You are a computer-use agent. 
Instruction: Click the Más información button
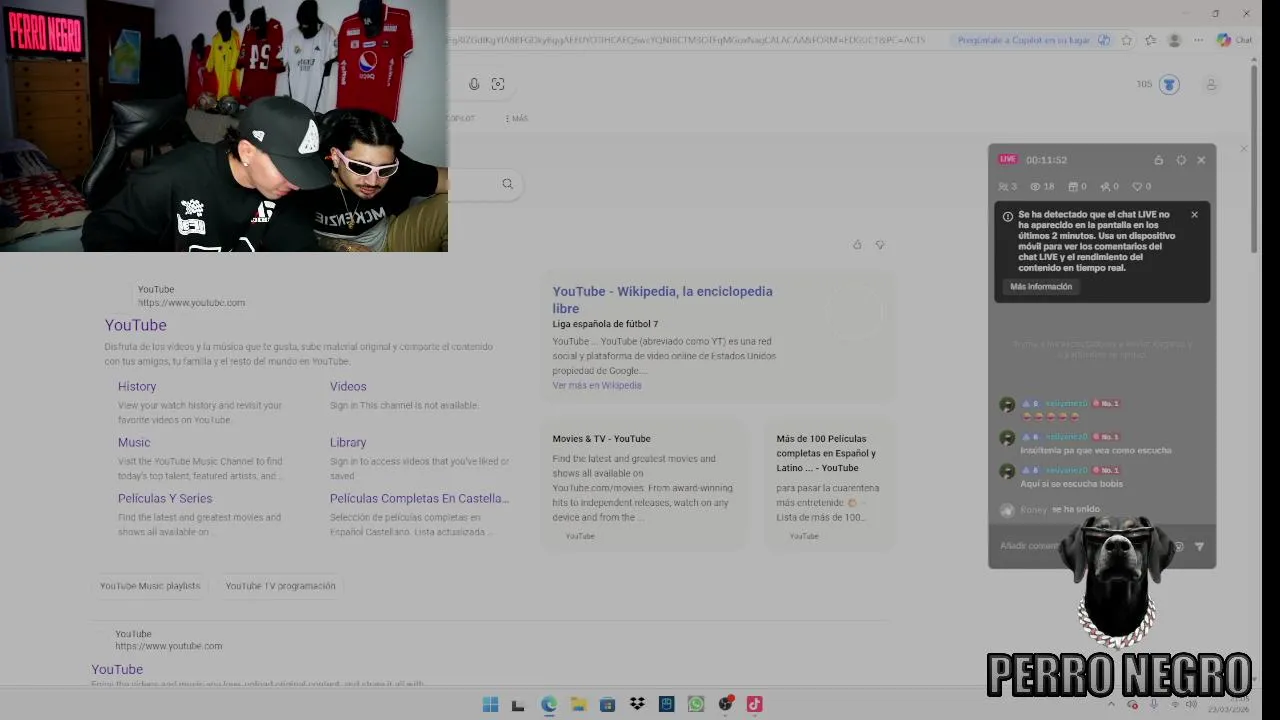point(1041,287)
